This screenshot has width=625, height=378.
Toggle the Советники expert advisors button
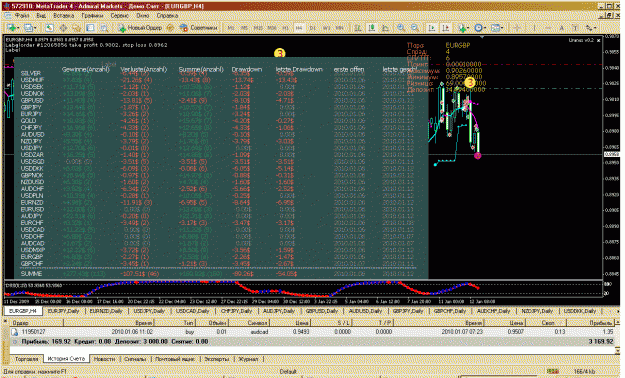pos(199,28)
